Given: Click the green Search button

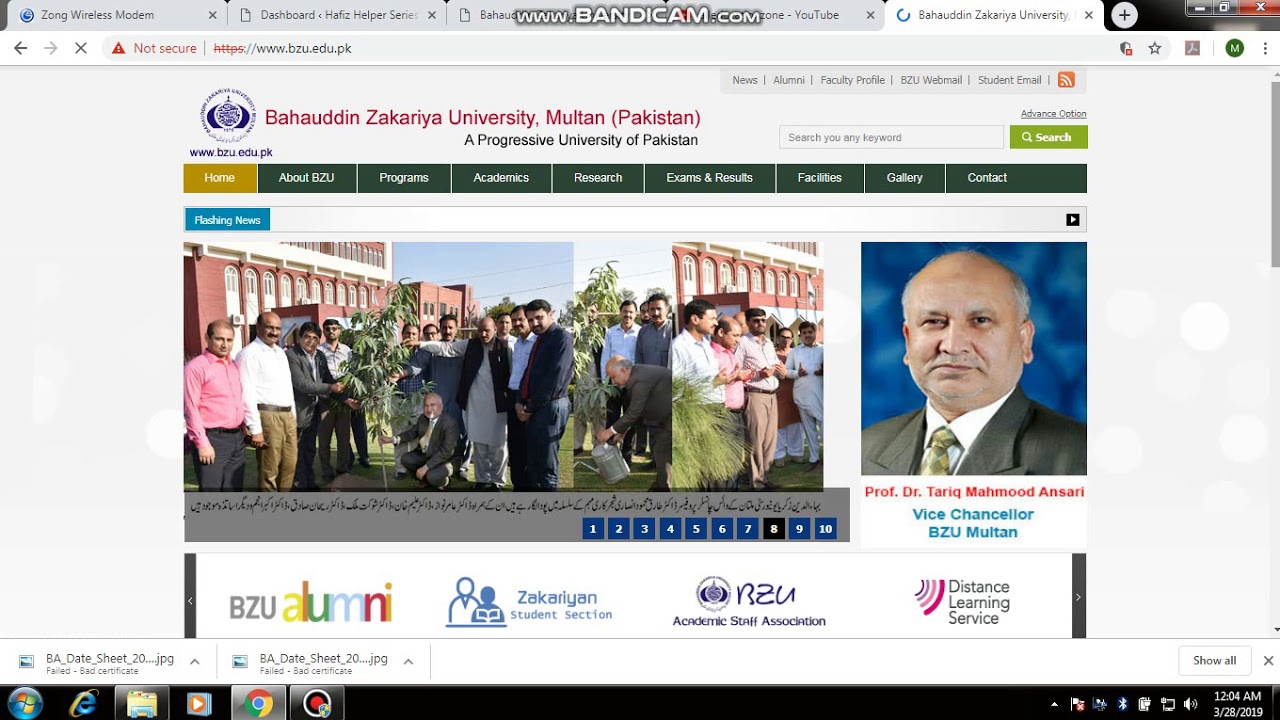Looking at the screenshot, I should pos(1049,137).
